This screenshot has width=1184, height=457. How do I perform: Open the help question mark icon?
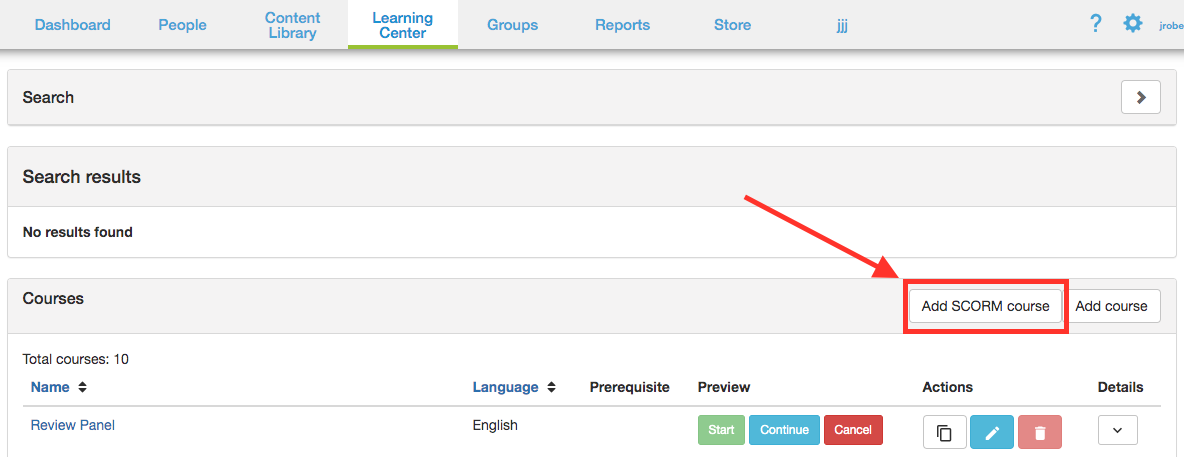pyautogui.click(x=1096, y=24)
